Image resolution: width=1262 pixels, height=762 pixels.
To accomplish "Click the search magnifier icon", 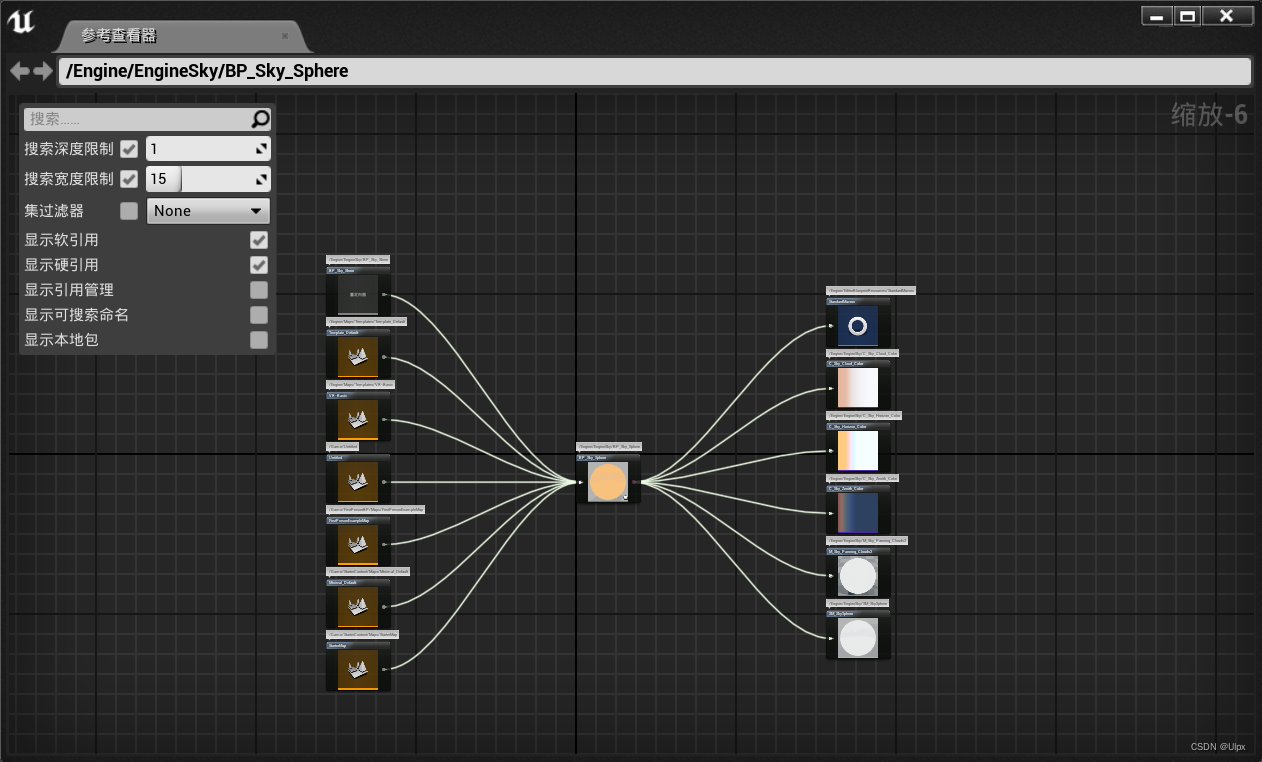I will click(260, 119).
